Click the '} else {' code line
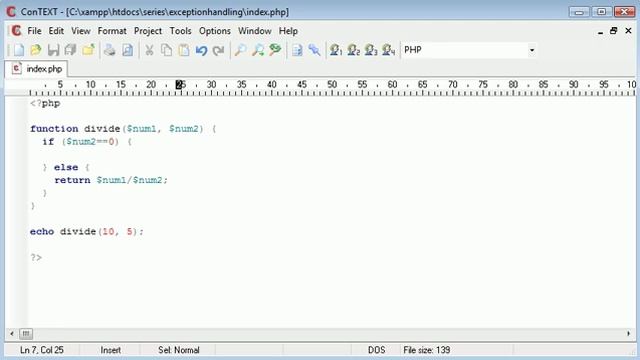The image size is (640, 360). [66, 167]
